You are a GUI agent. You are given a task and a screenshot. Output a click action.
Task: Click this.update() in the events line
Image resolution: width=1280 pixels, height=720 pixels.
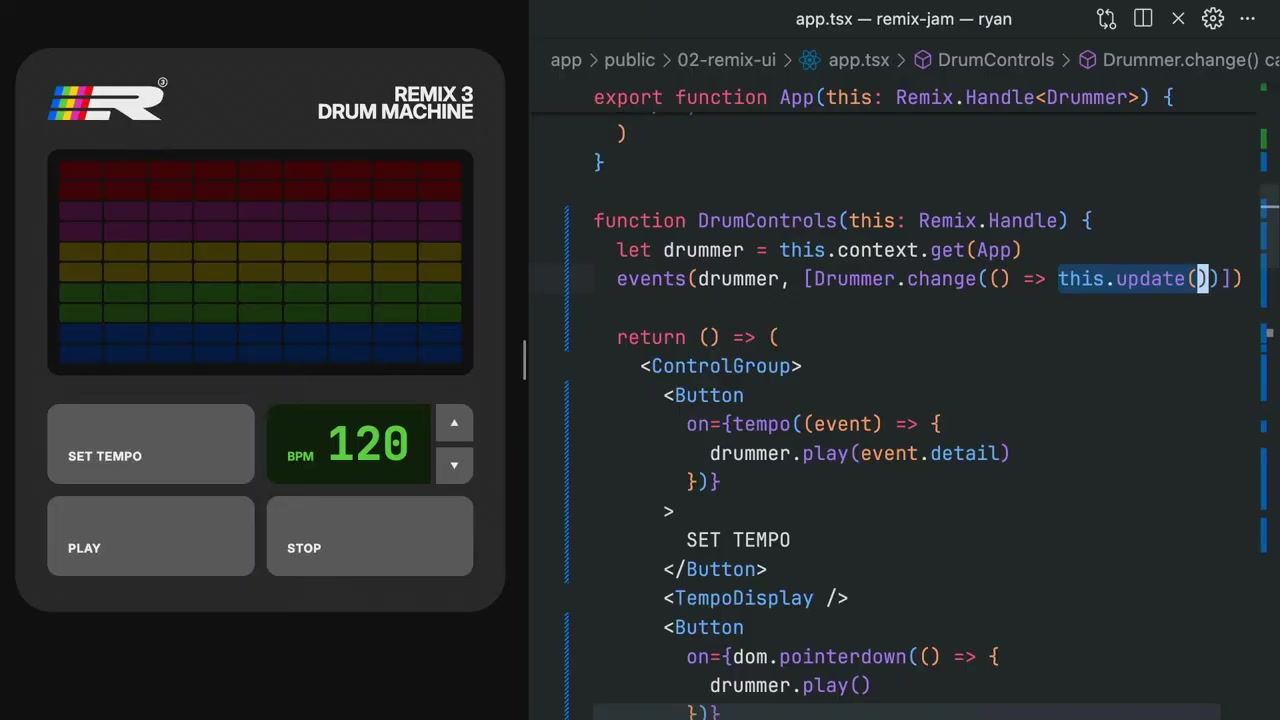tap(1134, 279)
